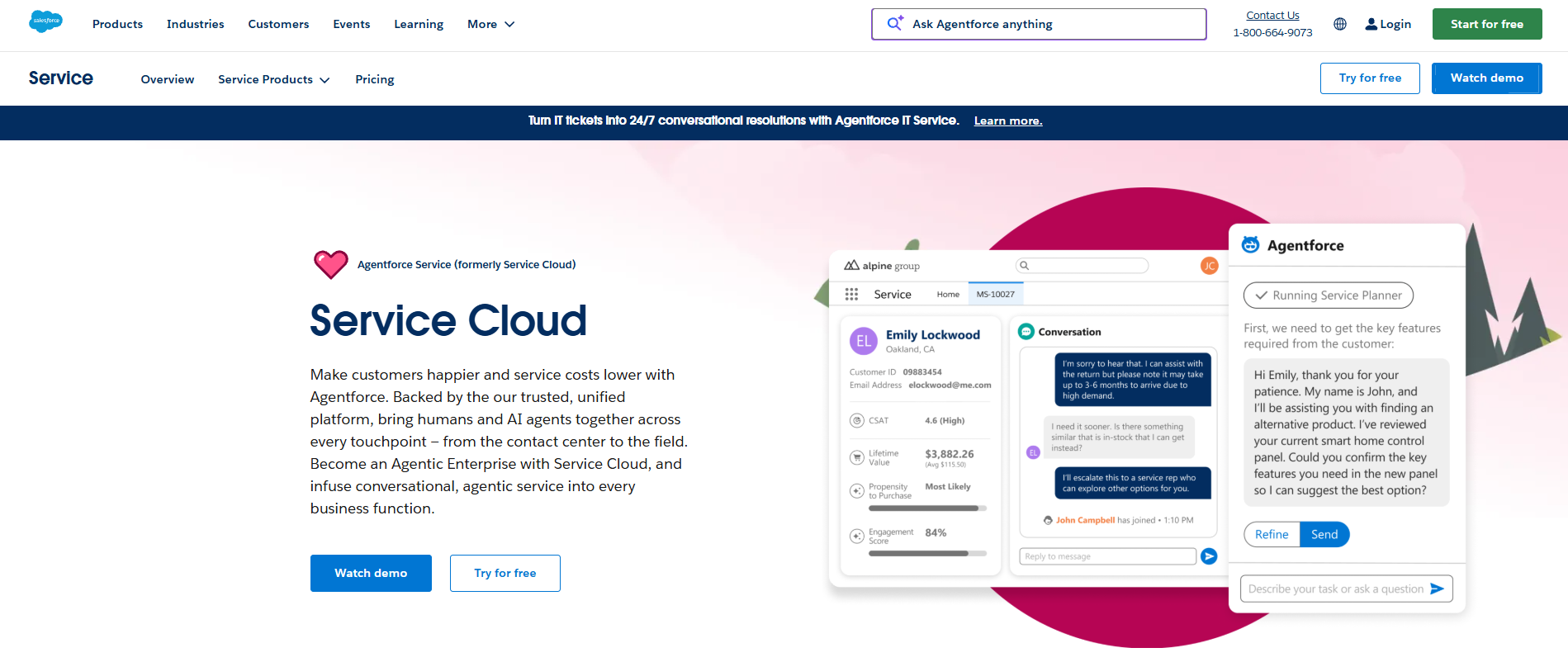Click the alpine group search box

pyautogui.click(x=1082, y=265)
